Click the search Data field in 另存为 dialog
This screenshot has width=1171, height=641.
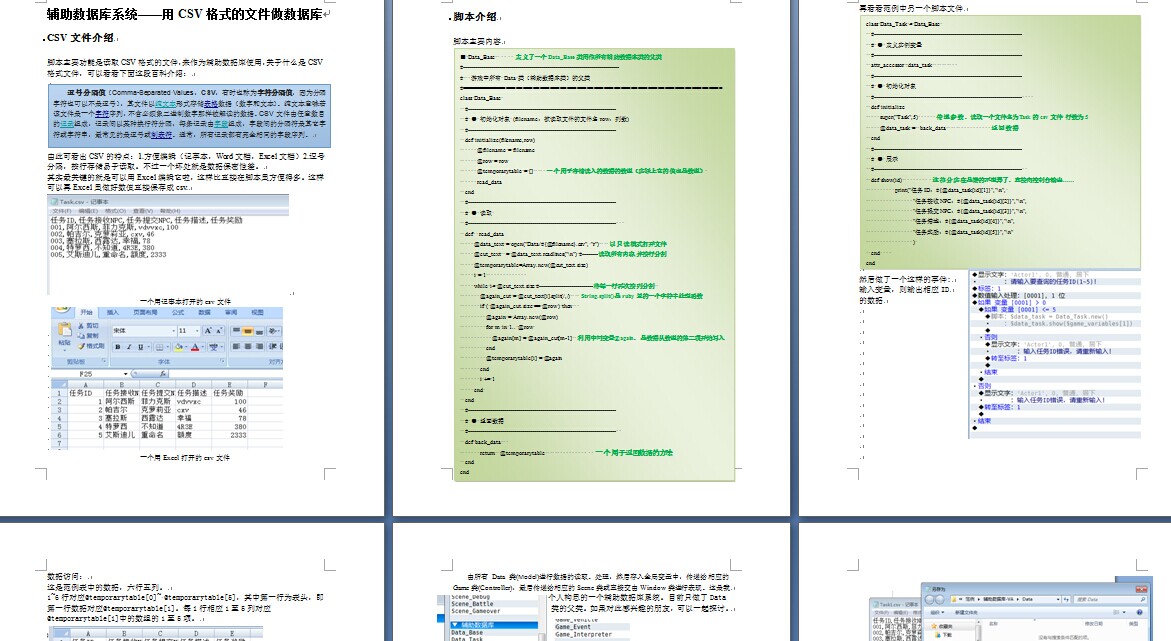coord(1110,599)
